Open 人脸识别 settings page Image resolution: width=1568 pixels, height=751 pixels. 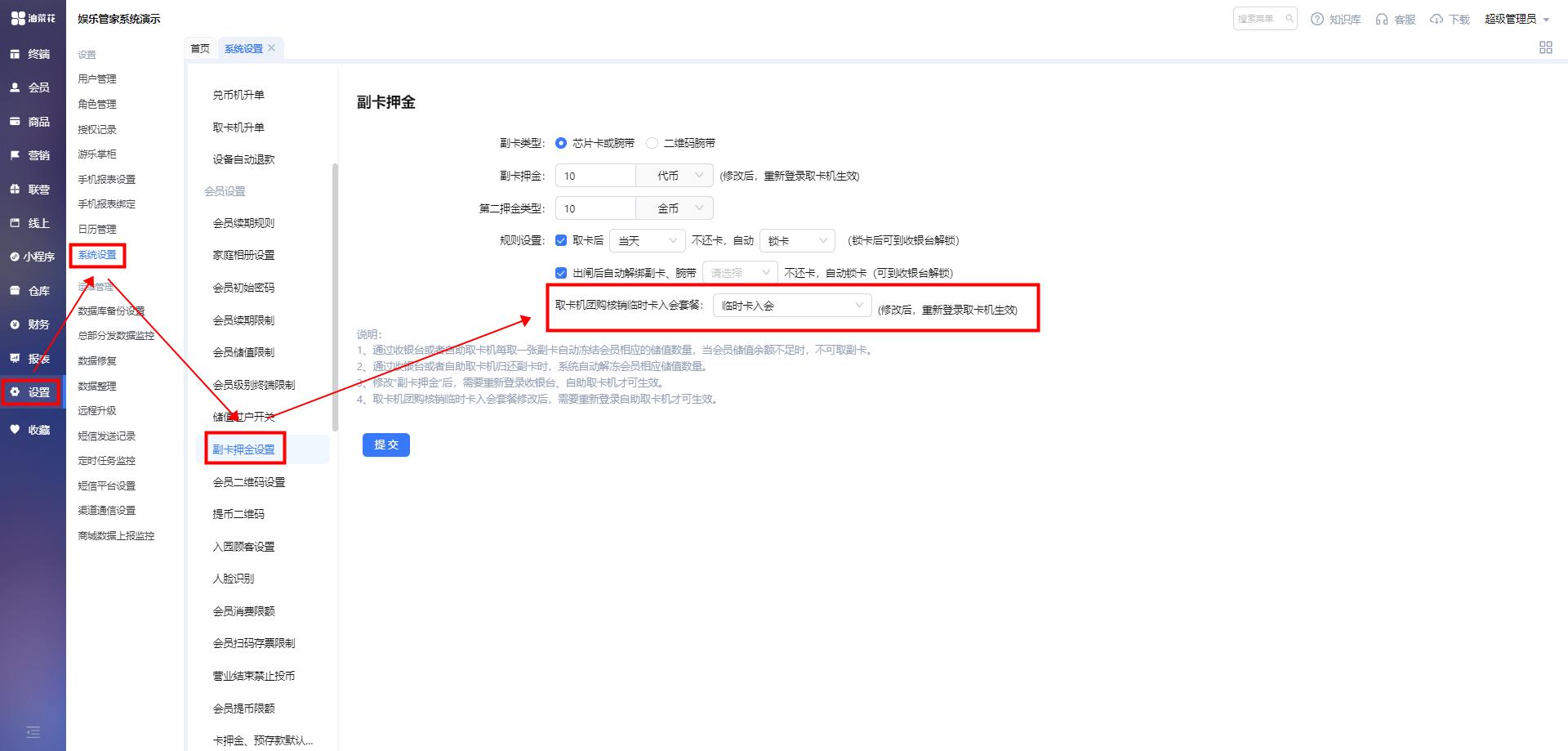(234, 579)
